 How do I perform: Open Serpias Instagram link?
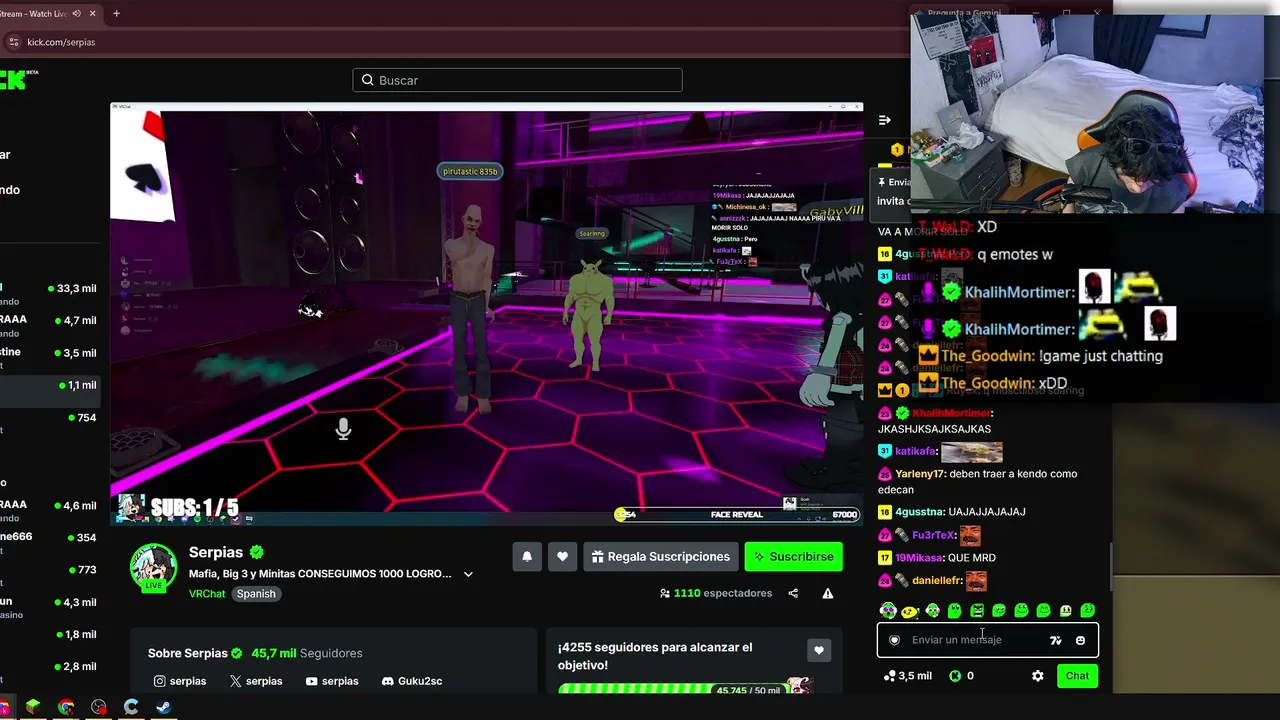click(x=180, y=681)
